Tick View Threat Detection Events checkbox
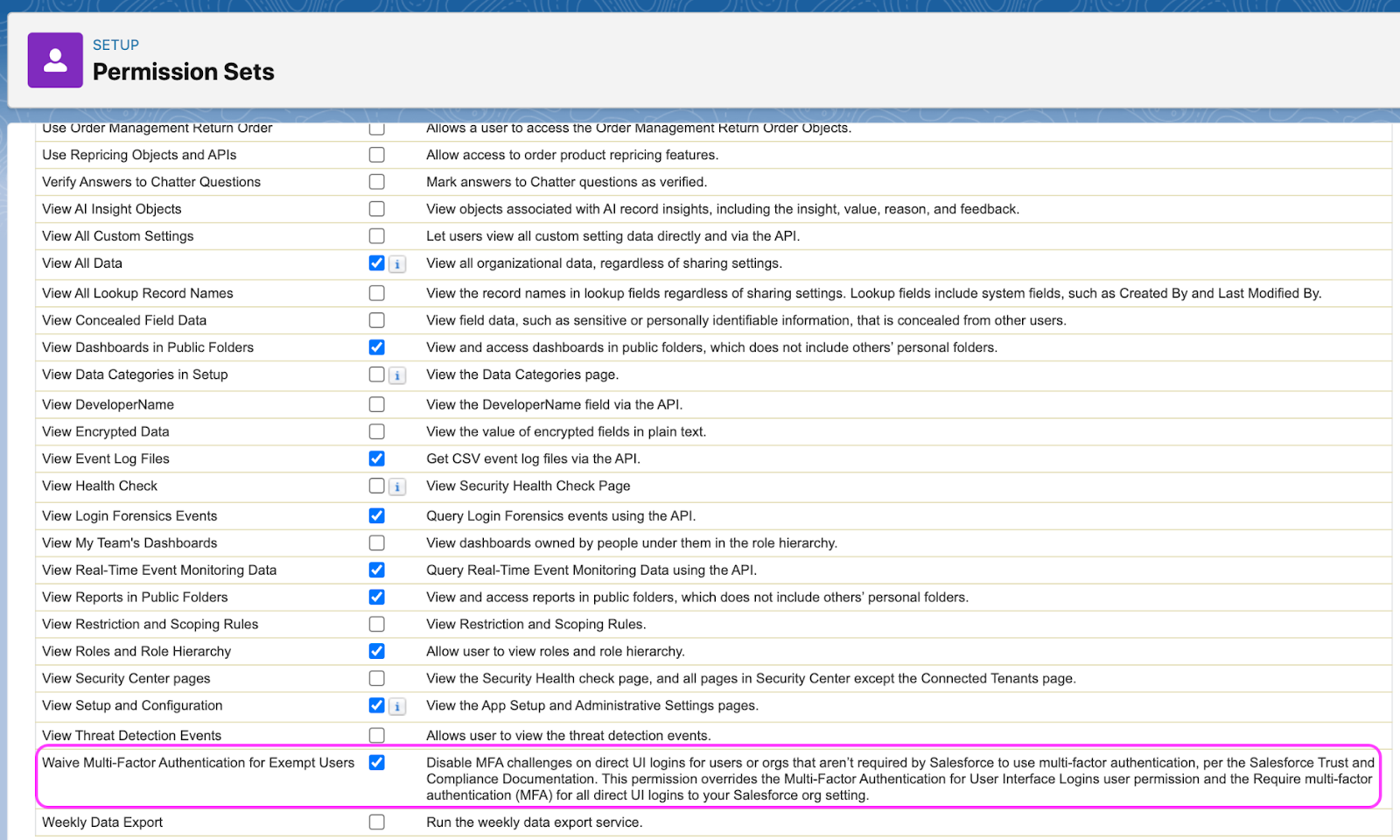The width and height of the screenshot is (1400, 840). tap(377, 736)
